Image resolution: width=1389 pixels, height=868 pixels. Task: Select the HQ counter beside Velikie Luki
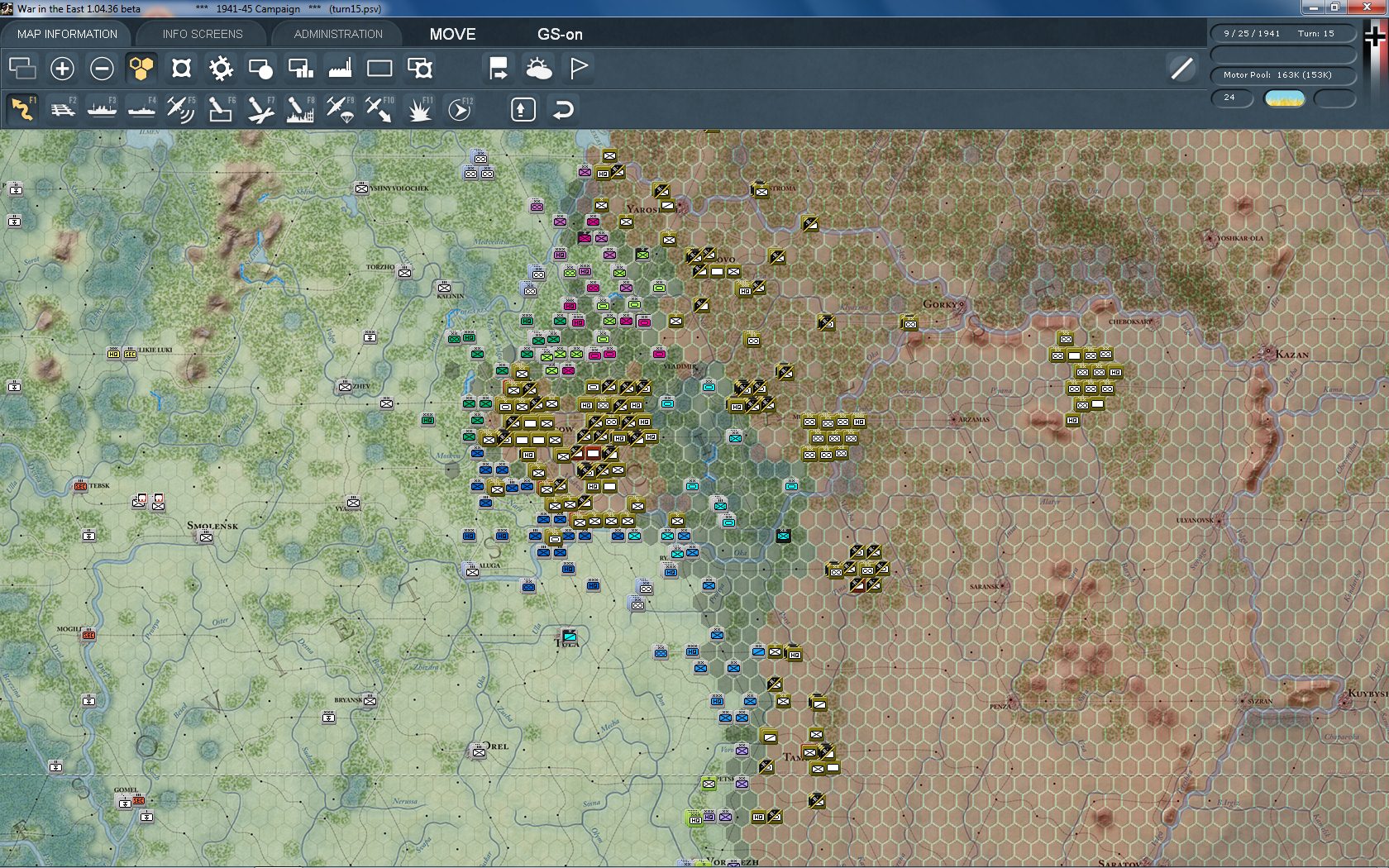pos(113,354)
